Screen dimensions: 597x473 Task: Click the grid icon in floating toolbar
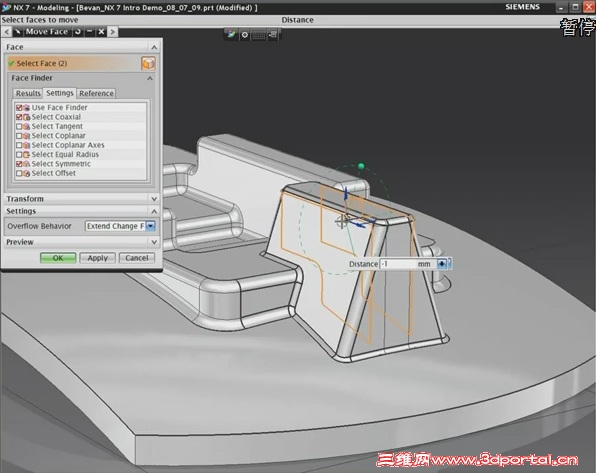[259, 35]
